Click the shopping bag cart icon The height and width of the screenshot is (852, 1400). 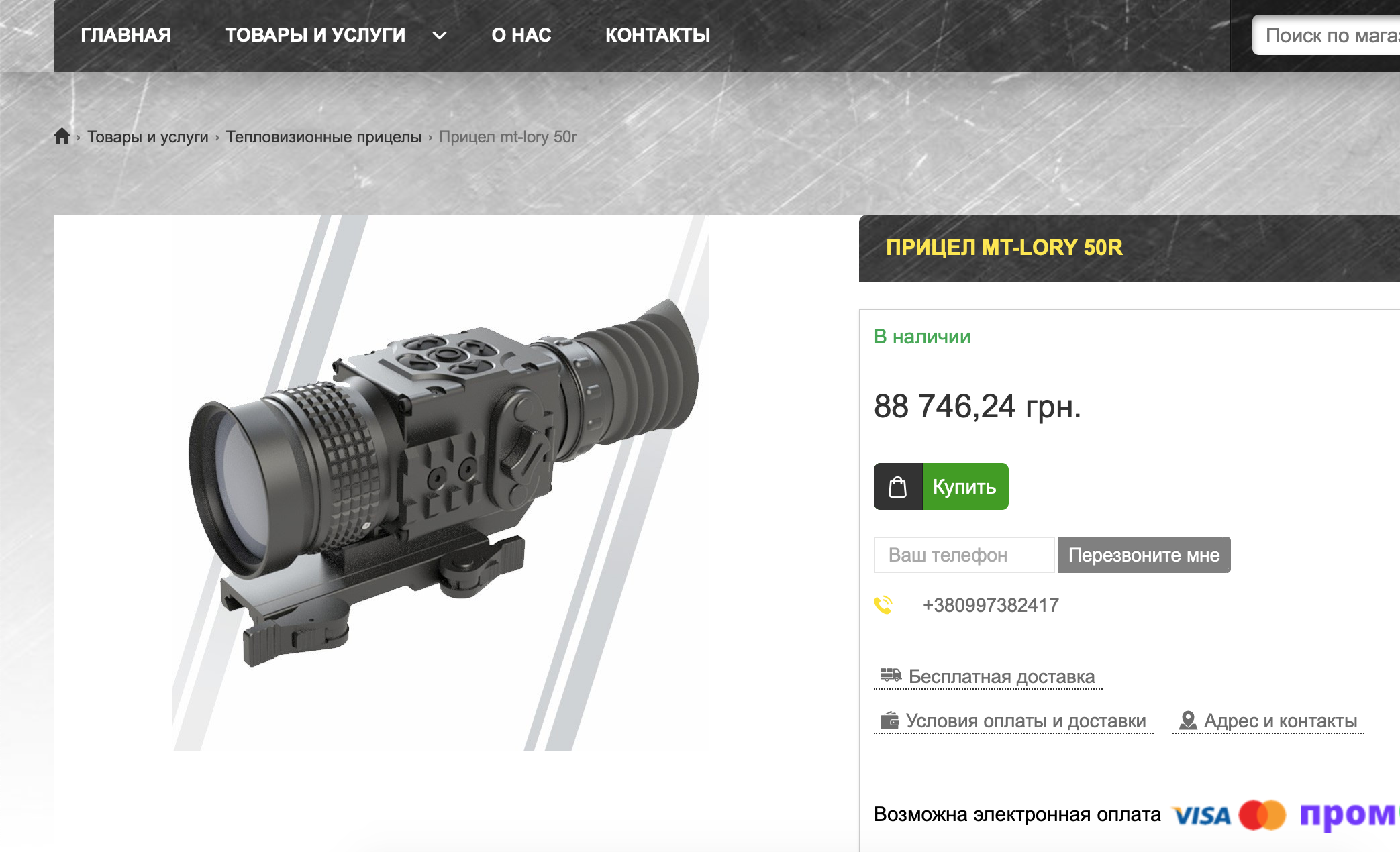(898, 486)
